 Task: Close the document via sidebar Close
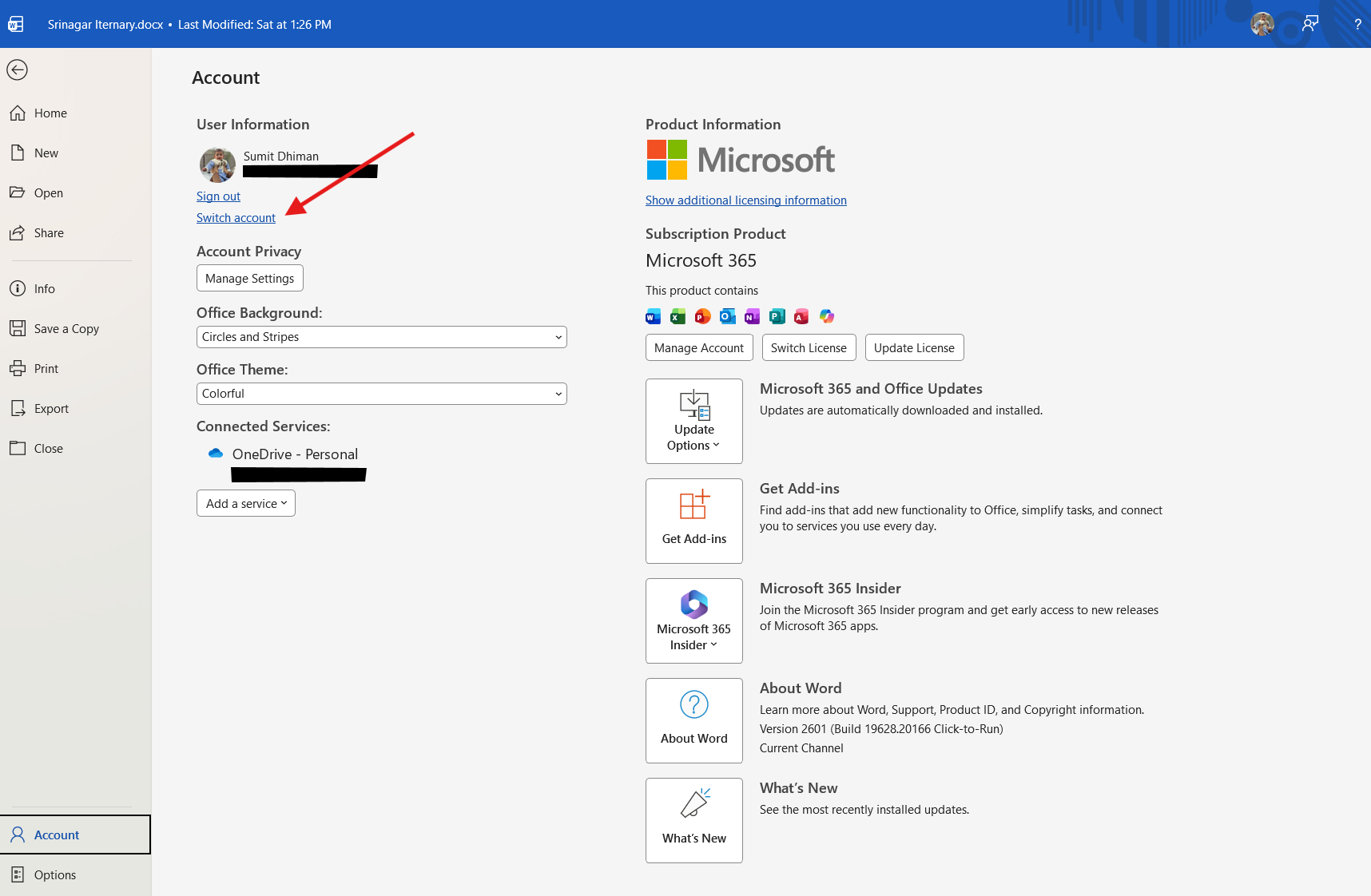click(x=75, y=449)
